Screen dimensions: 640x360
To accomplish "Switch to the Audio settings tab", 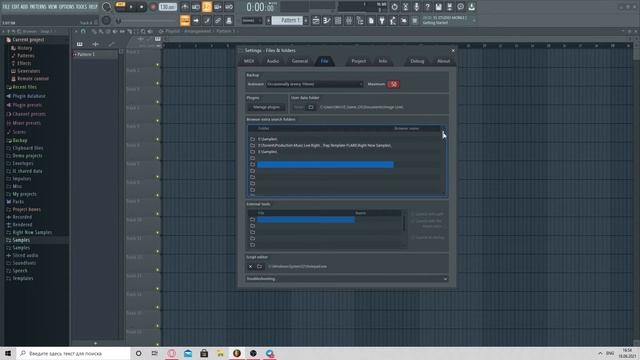I will click(x=273, y=61).
